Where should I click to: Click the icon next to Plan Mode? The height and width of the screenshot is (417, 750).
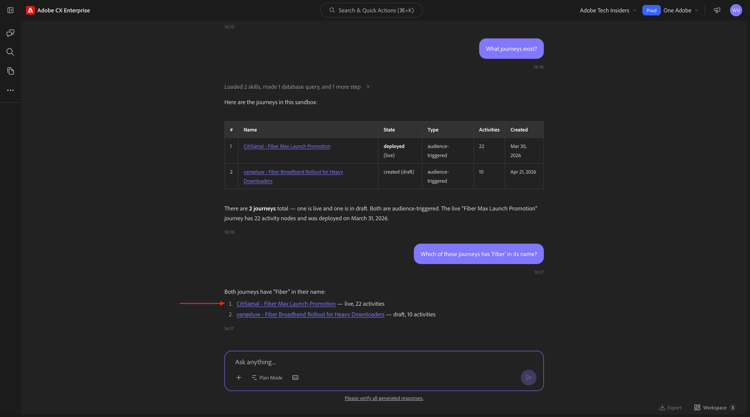[295, 378]
